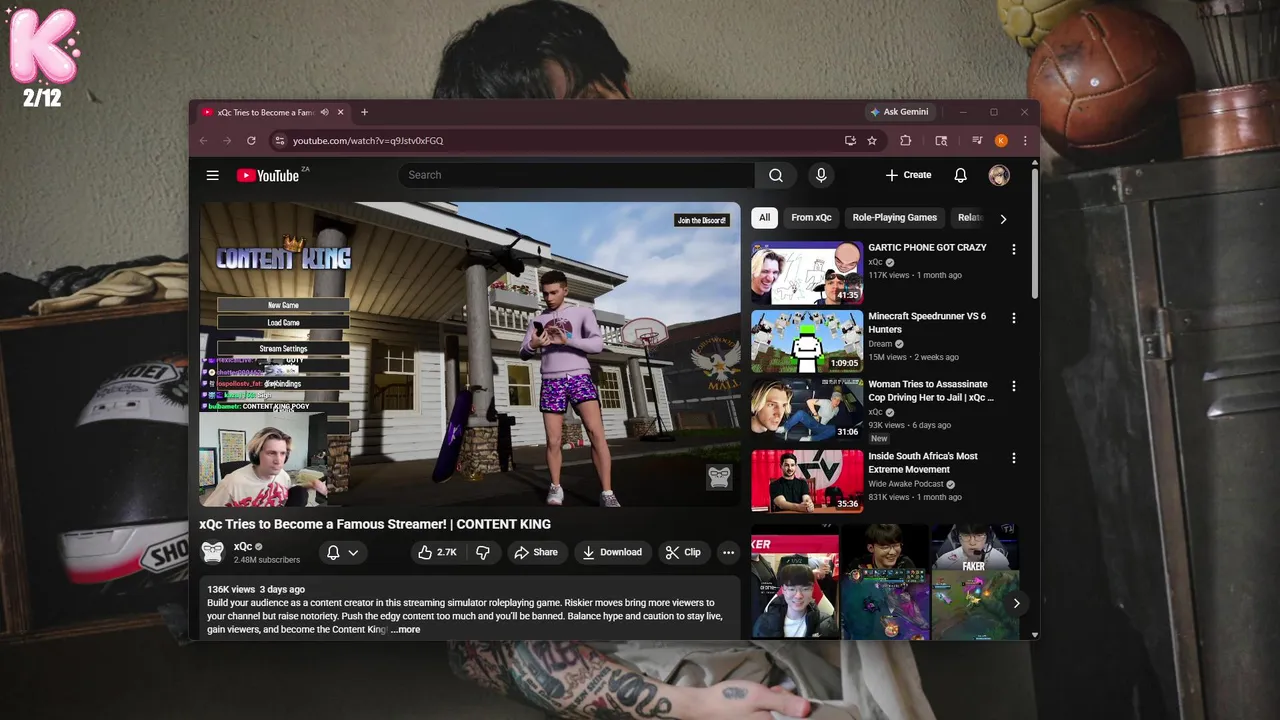The image size is (1280, 720).
Task: Open the FAKER Shorts thumbnail
Action: (x=975, y=582)
